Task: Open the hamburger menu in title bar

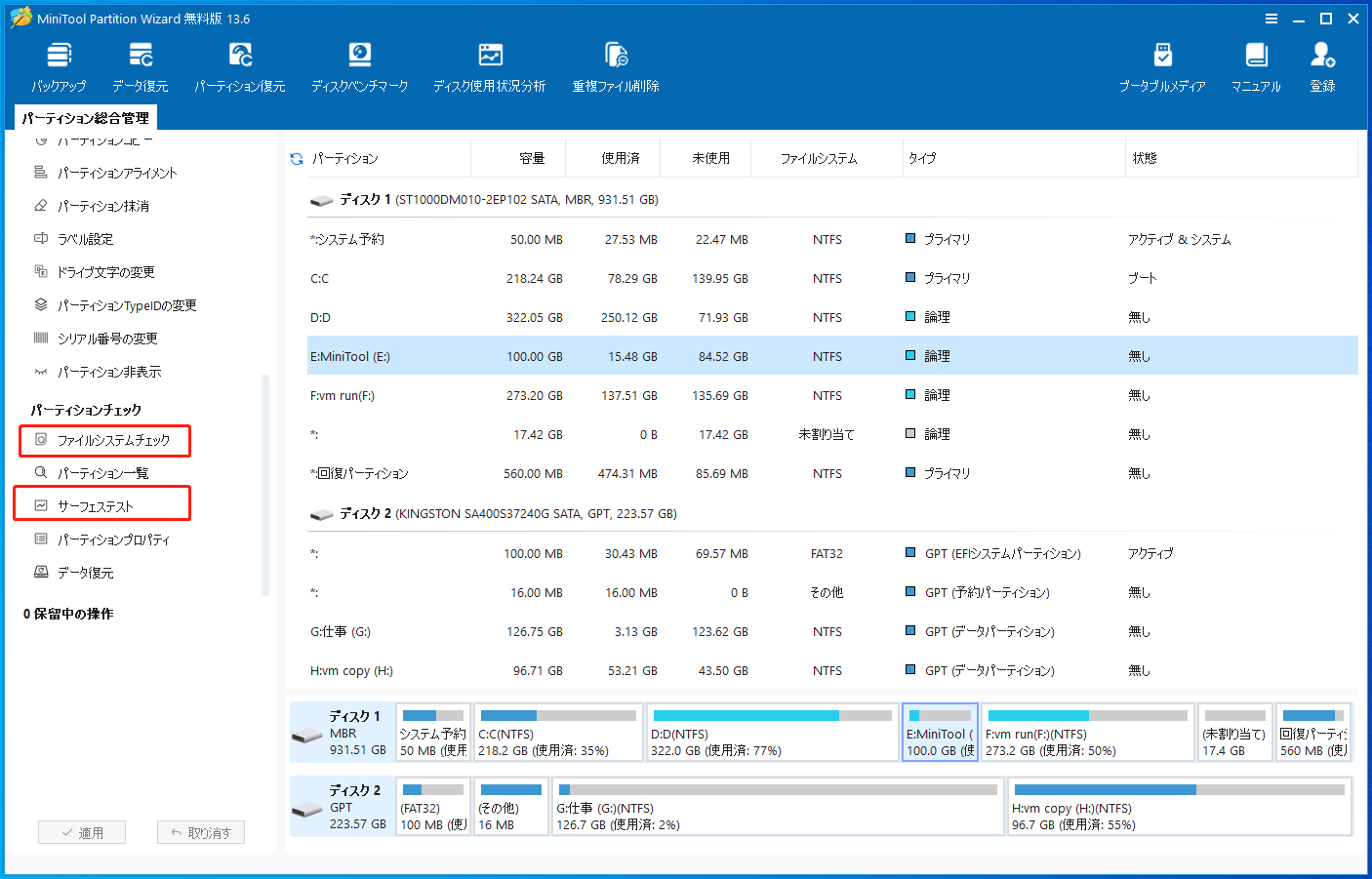Action: click(x=1271, y=19)
